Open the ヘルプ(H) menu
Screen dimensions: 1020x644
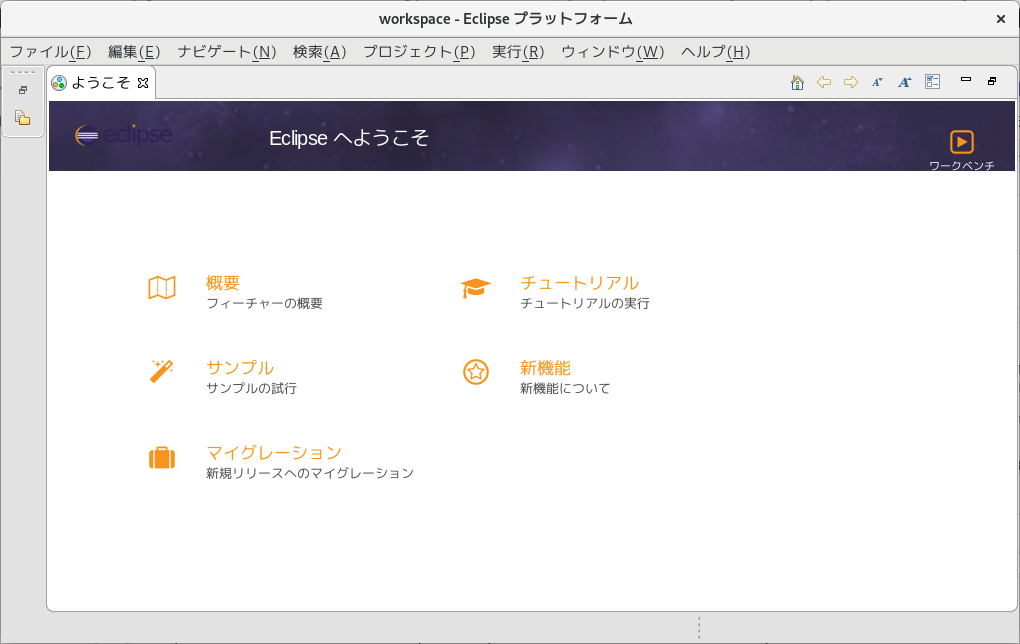click(716, 52)
